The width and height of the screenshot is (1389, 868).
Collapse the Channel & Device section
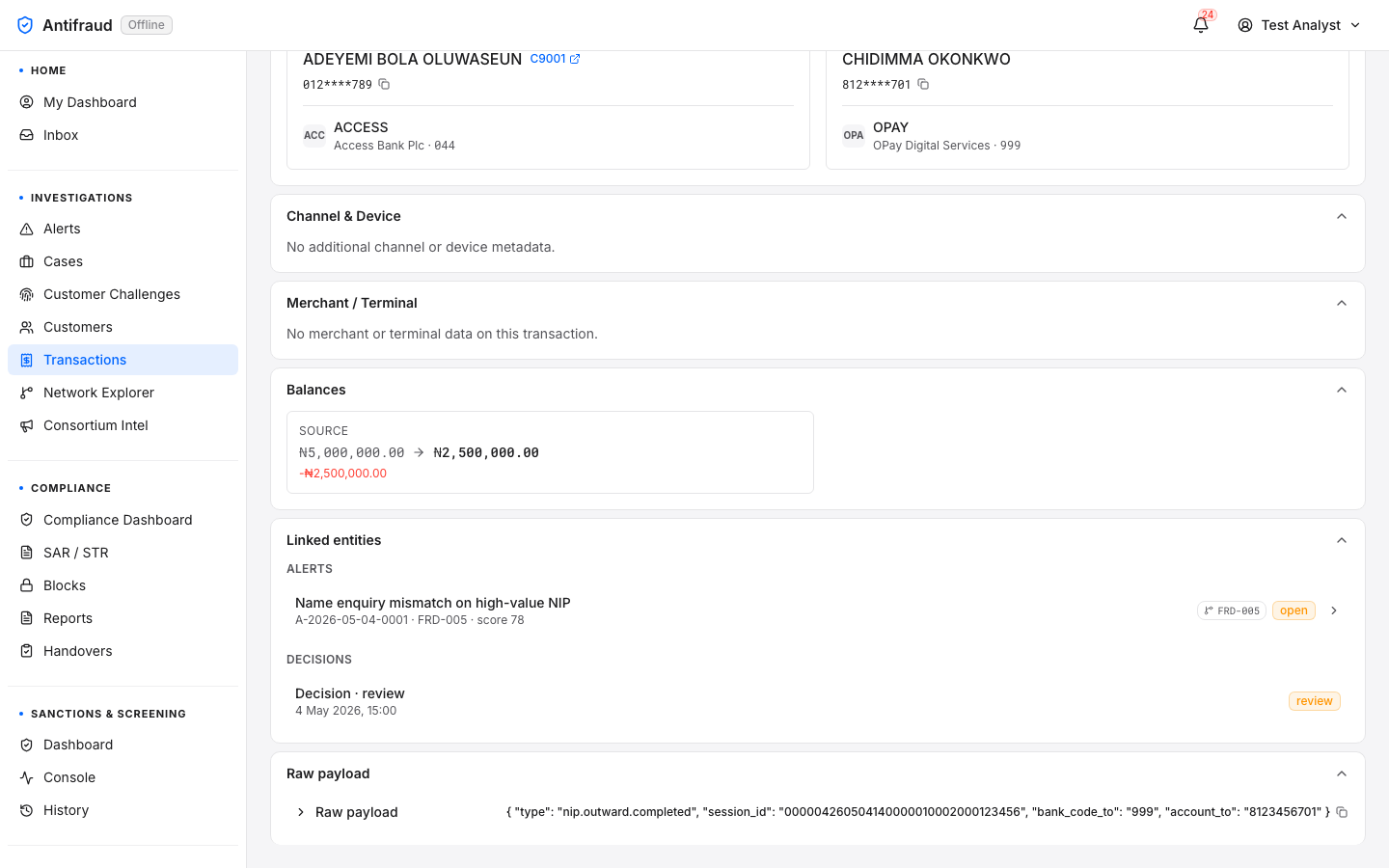tap(1341, 216)
